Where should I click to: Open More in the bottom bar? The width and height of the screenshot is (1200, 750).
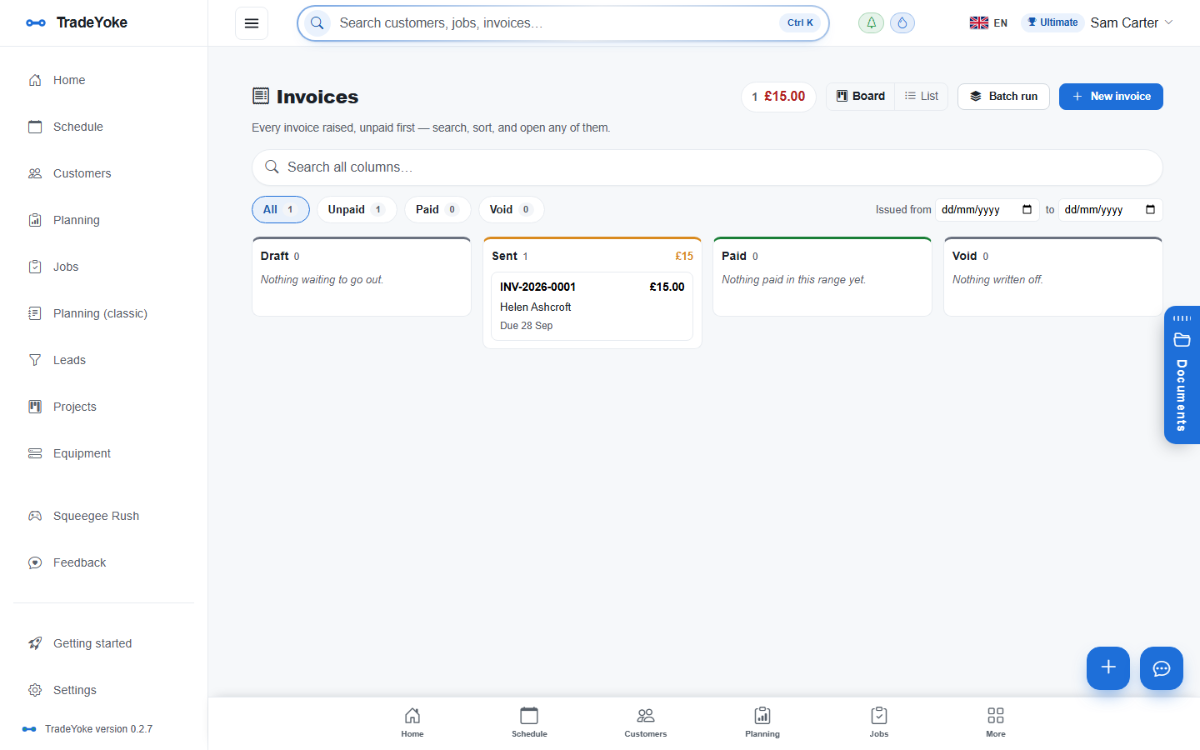coord(996,722)
